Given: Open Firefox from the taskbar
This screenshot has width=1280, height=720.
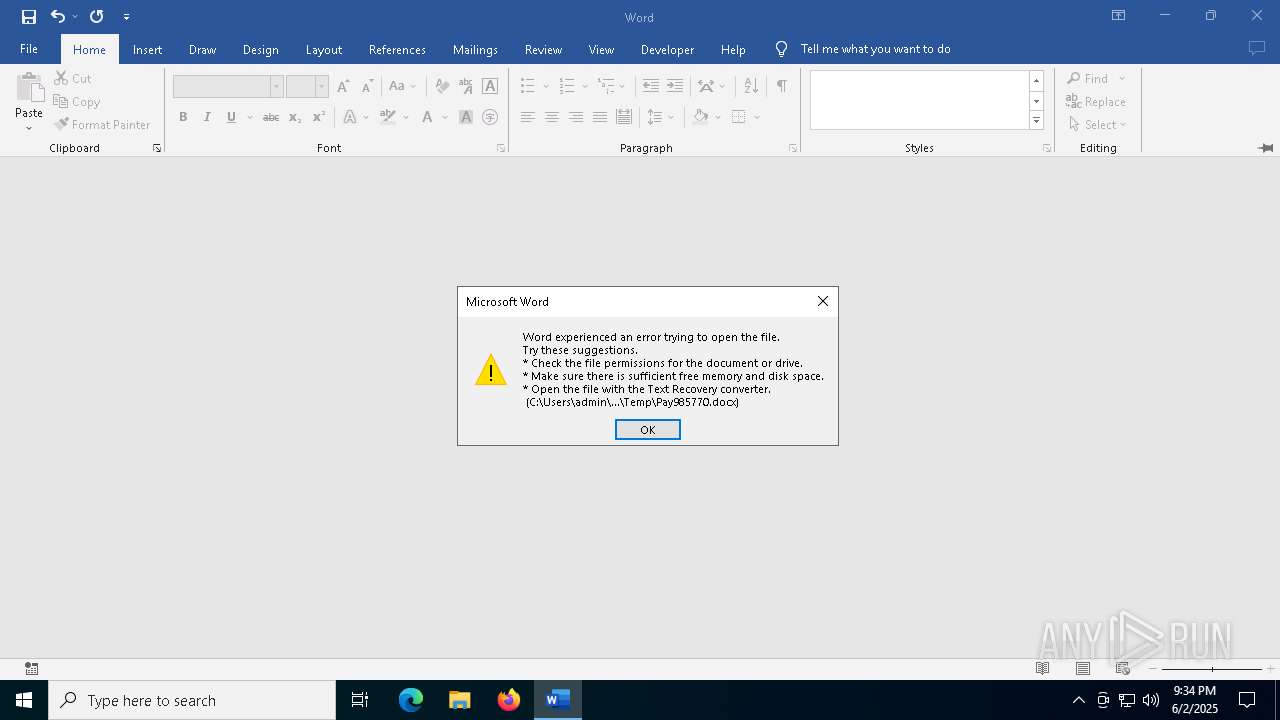Looking at the screenshot, I should click(509, 700).
